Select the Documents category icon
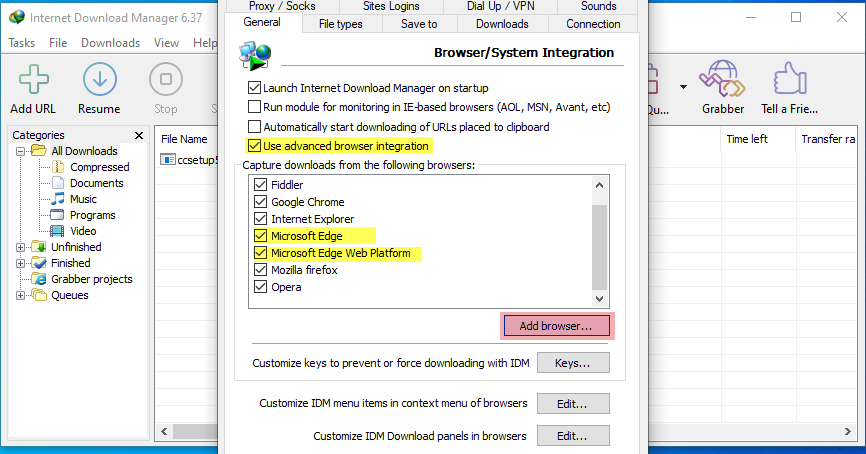The width and height of the screenshot is (866, 454). coord(58,183)
